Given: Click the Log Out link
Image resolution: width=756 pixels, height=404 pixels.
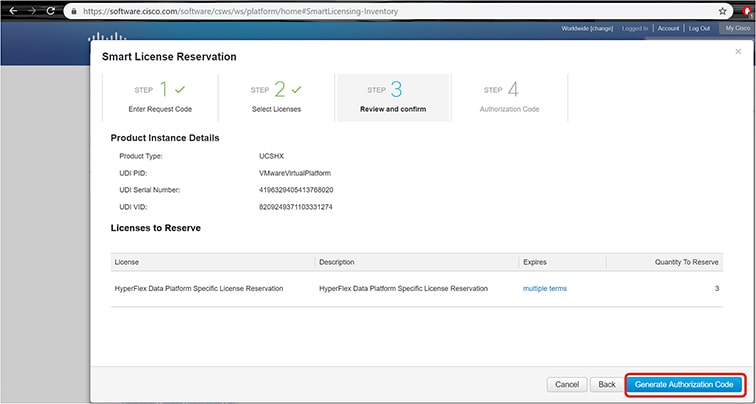Looking at the screenshot, I should coord(699,28).
